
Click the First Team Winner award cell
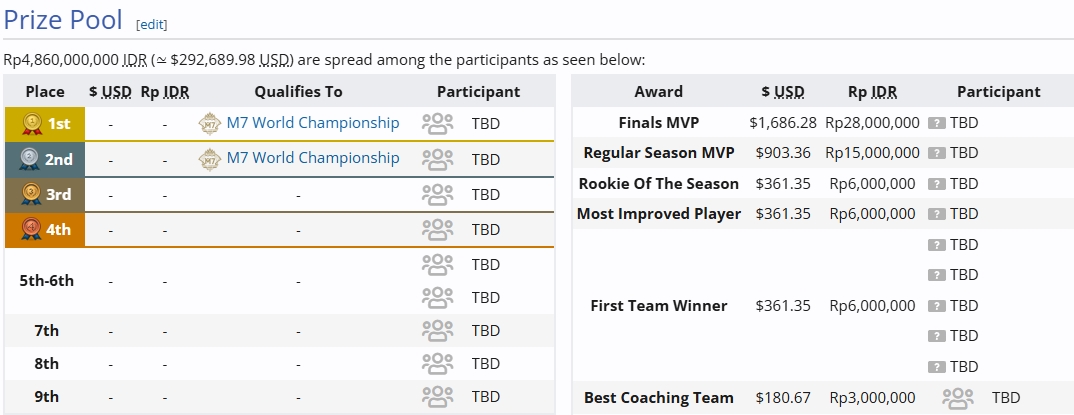pyautogui.click(x=658, y=306)
